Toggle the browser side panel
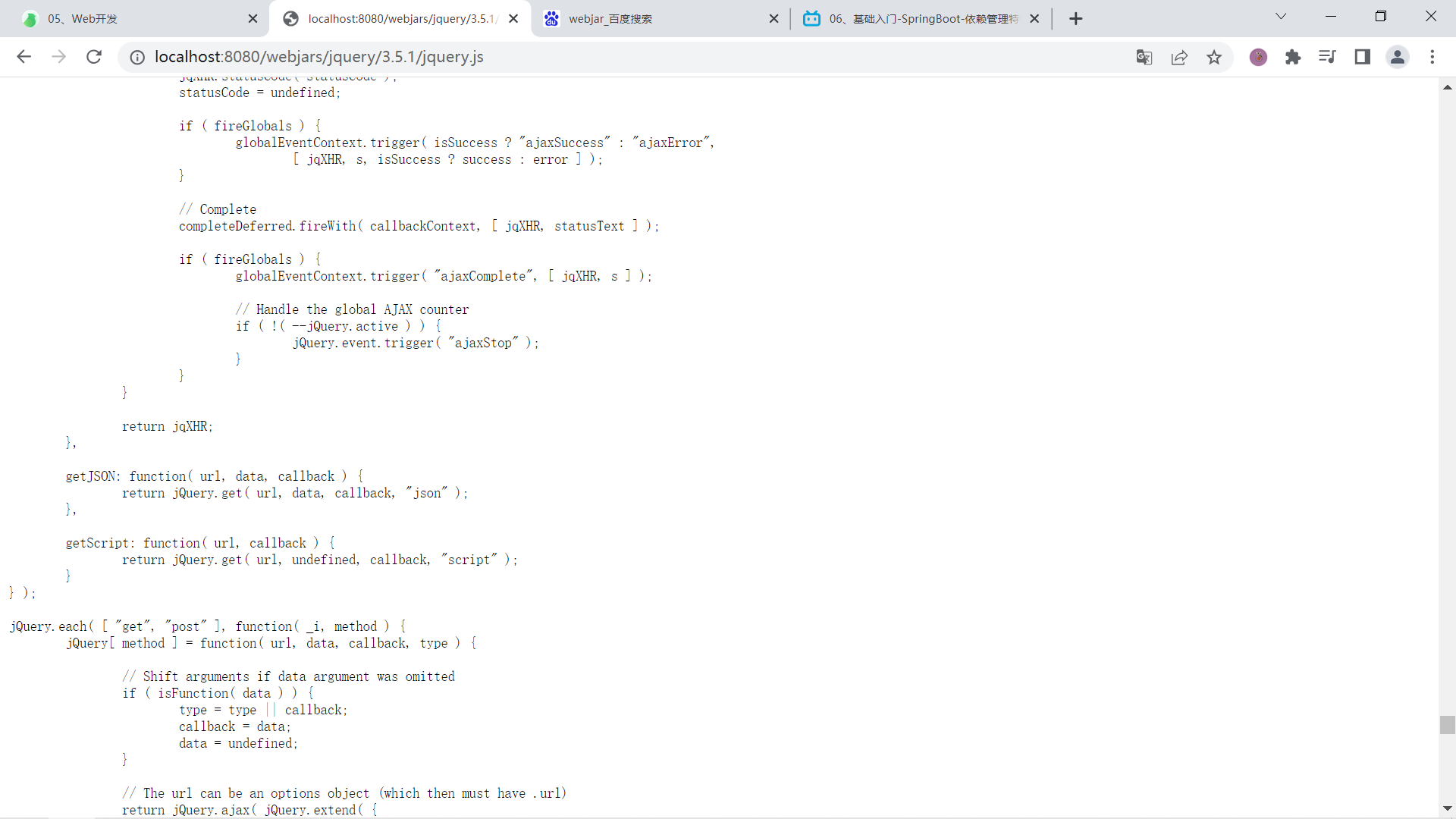The height and width of the screenshot is (819, 1456). (1362, 57)
